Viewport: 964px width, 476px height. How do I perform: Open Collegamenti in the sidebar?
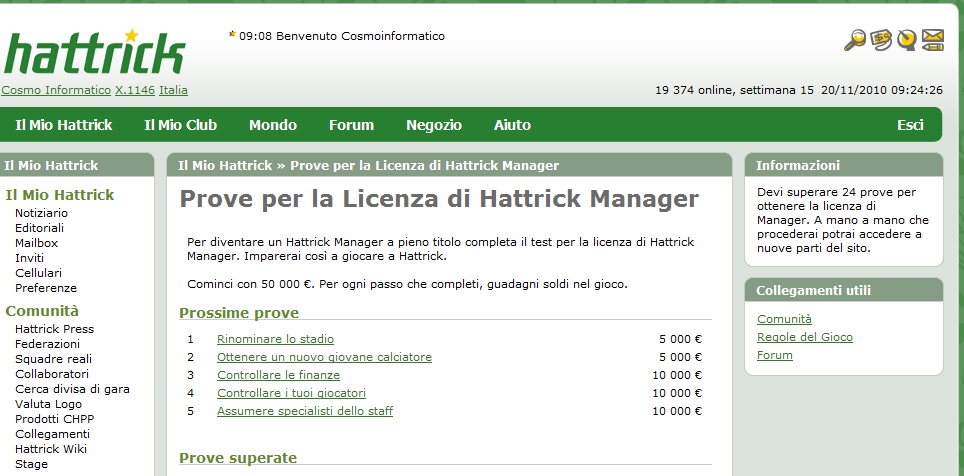point(52,434)
